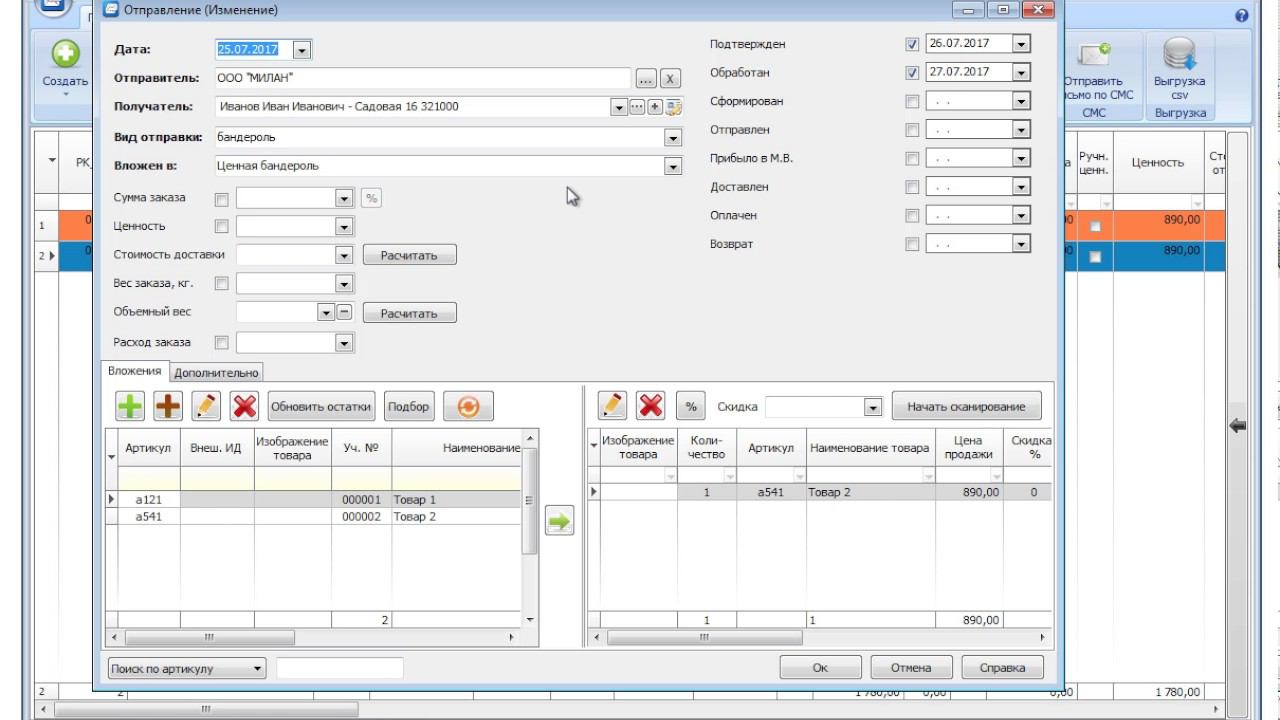The height and width of the screenshot is (720, 1280).
Task: Expand the Получатель dropdown list
Action: (x=619, y=107)
